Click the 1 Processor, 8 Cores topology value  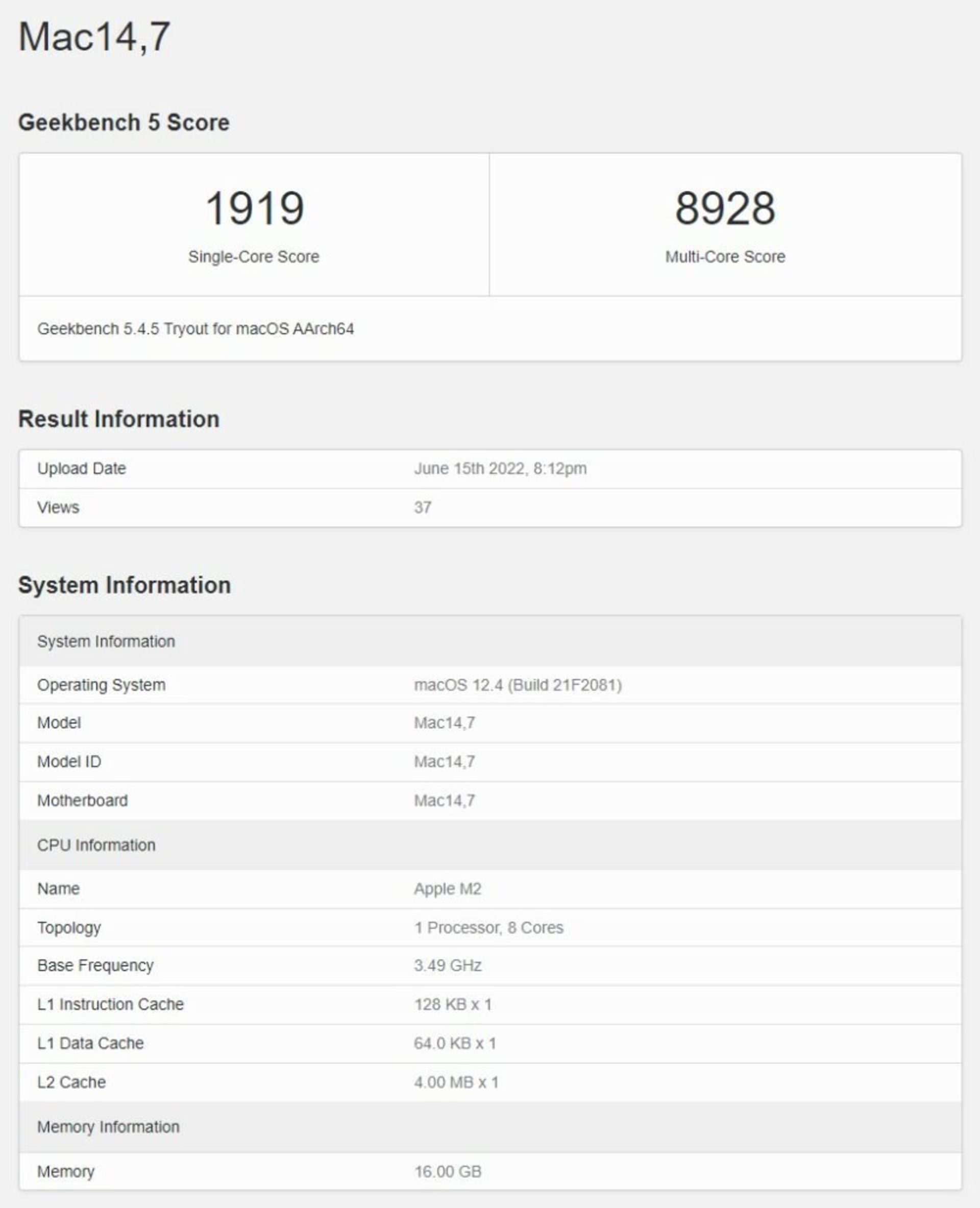pyautogui.click(x=488, y=928)
